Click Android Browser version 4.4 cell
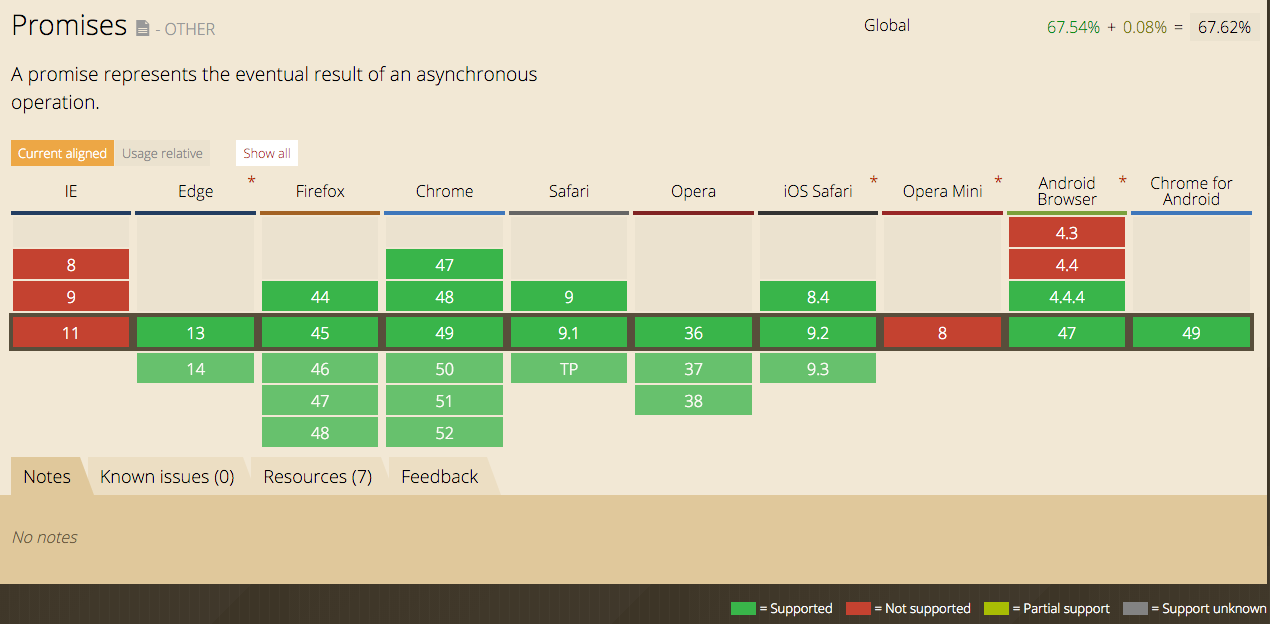The width and height of the screenshot is (1270, 624). click(1067, 265)
